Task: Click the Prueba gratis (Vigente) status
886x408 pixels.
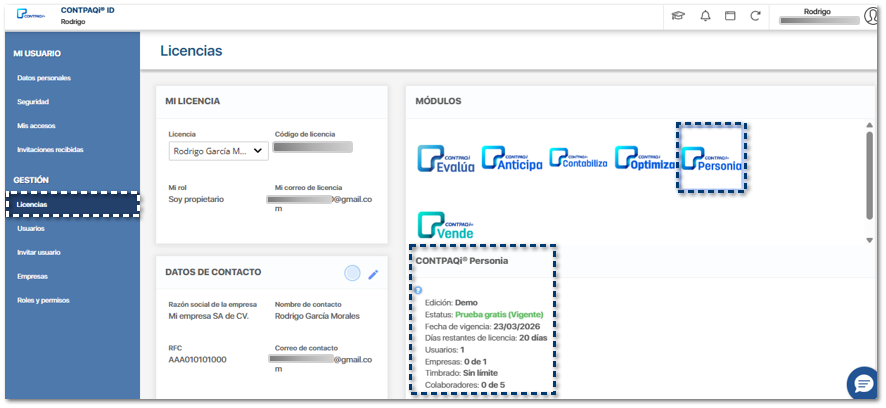Action: (x=499, y=315)
